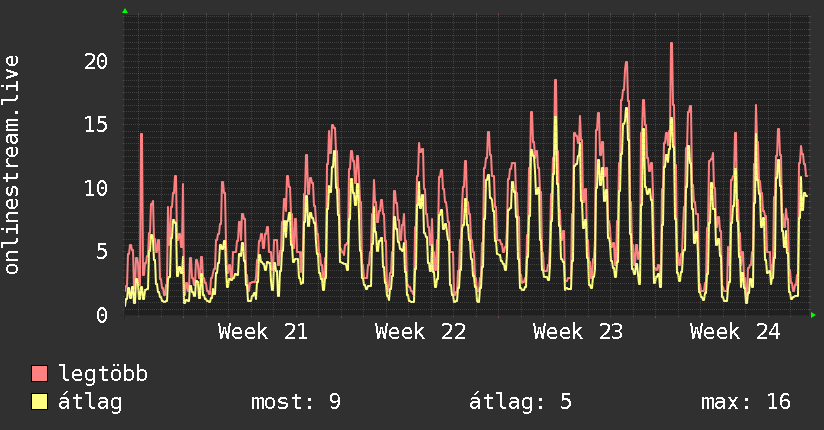Click the 'most: 9' current value
Viewport: 824px width, 430px height.
[296, 402]
